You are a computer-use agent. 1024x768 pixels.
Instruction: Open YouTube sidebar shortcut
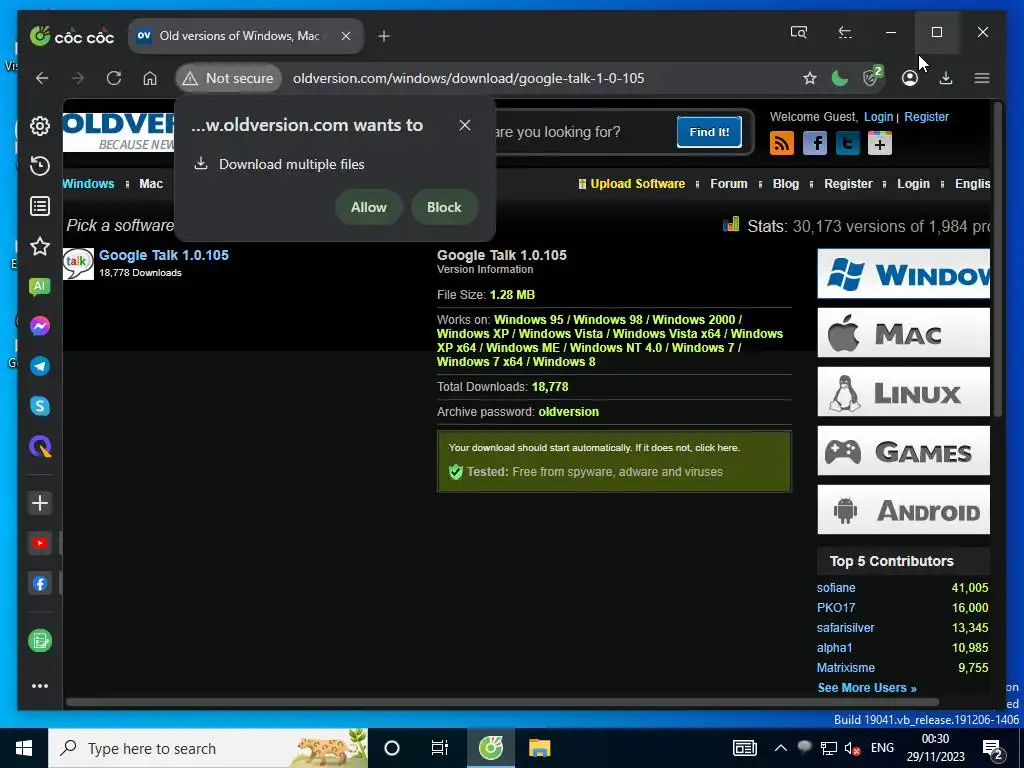coord(40,543)
